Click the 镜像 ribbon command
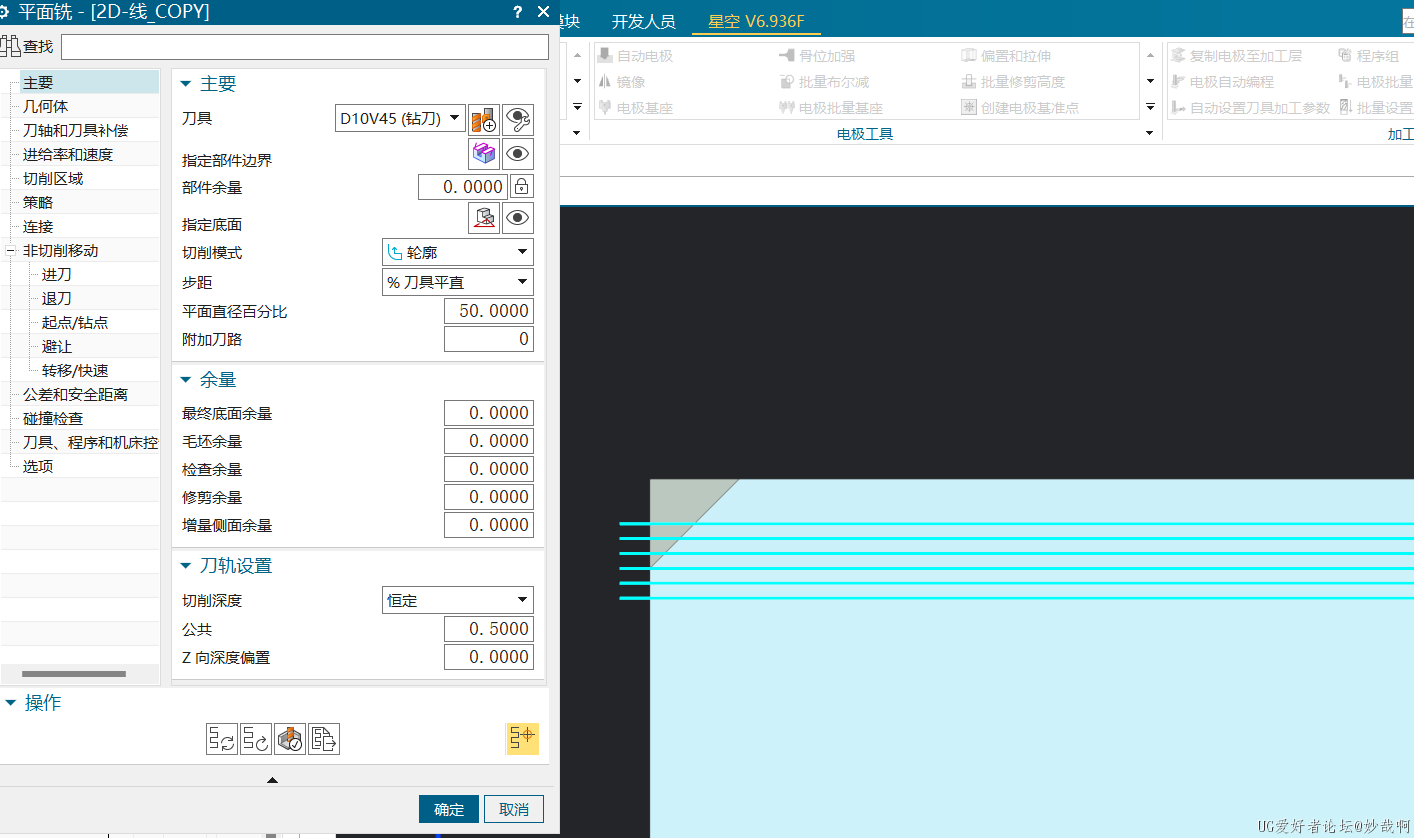 [622, 82]
